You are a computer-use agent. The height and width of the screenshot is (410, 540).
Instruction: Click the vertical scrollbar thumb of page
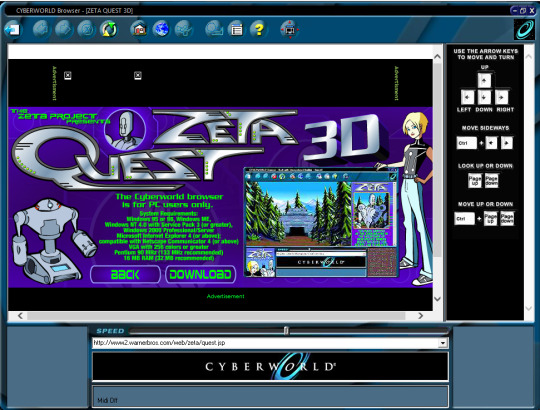point(437,159)
